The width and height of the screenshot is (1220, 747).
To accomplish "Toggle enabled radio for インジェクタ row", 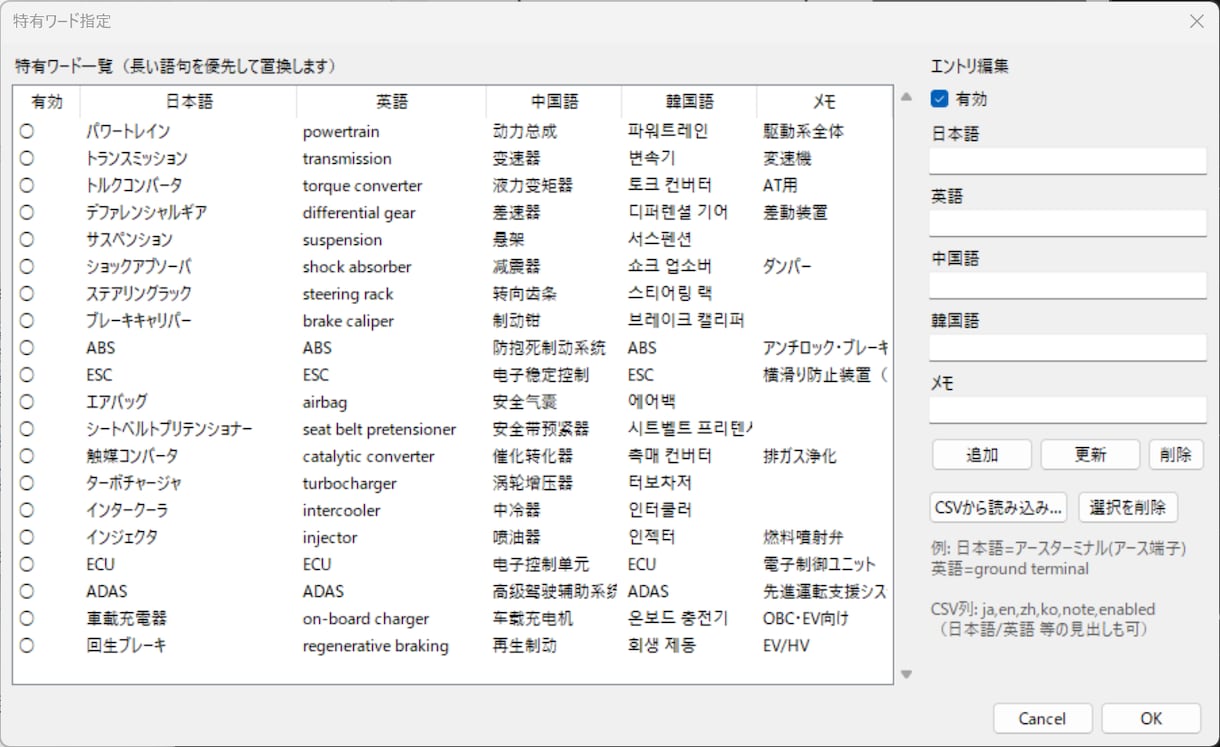I will tap(26, 536).
